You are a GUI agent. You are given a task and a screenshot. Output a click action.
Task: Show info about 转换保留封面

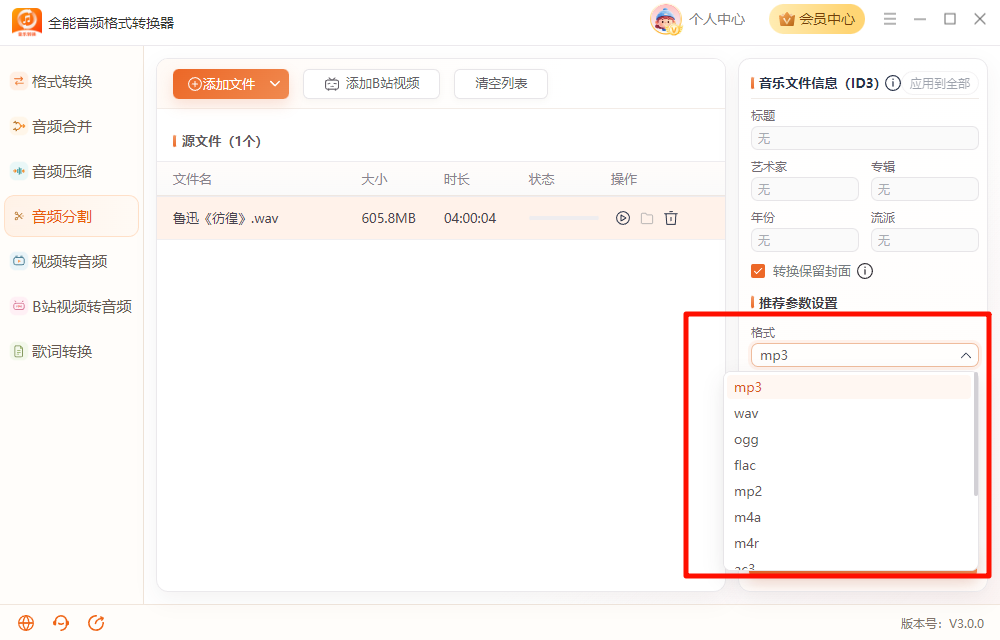coord(865,271)
